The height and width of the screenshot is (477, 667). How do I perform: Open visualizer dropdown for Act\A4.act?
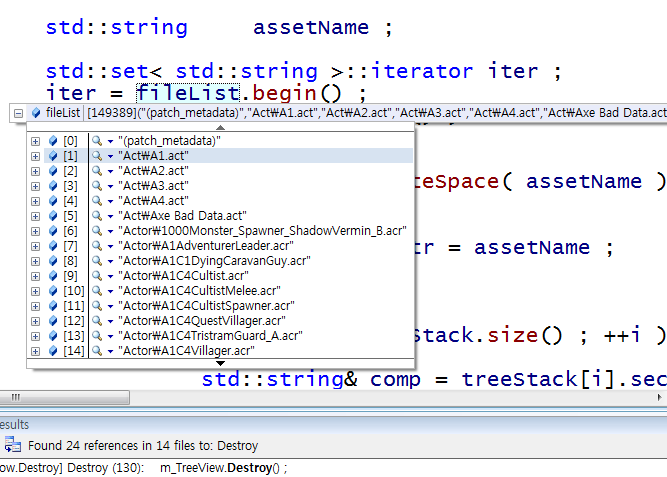pos(110,201)
